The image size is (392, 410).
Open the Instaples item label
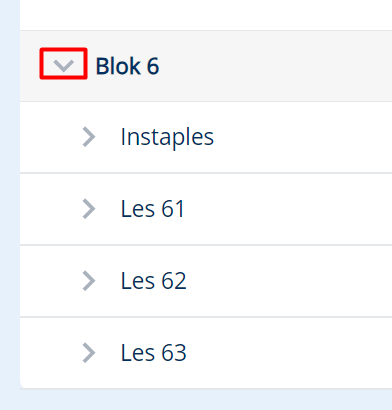coord(167,137)
